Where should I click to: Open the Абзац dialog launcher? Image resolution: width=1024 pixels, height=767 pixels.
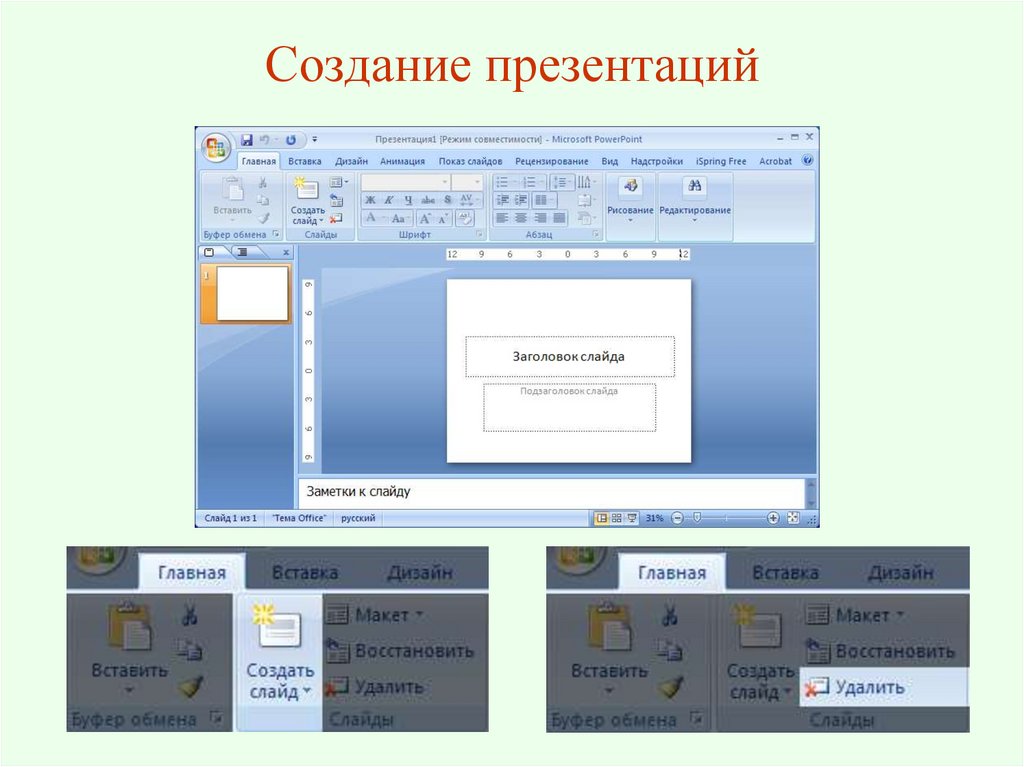[596, 234]
